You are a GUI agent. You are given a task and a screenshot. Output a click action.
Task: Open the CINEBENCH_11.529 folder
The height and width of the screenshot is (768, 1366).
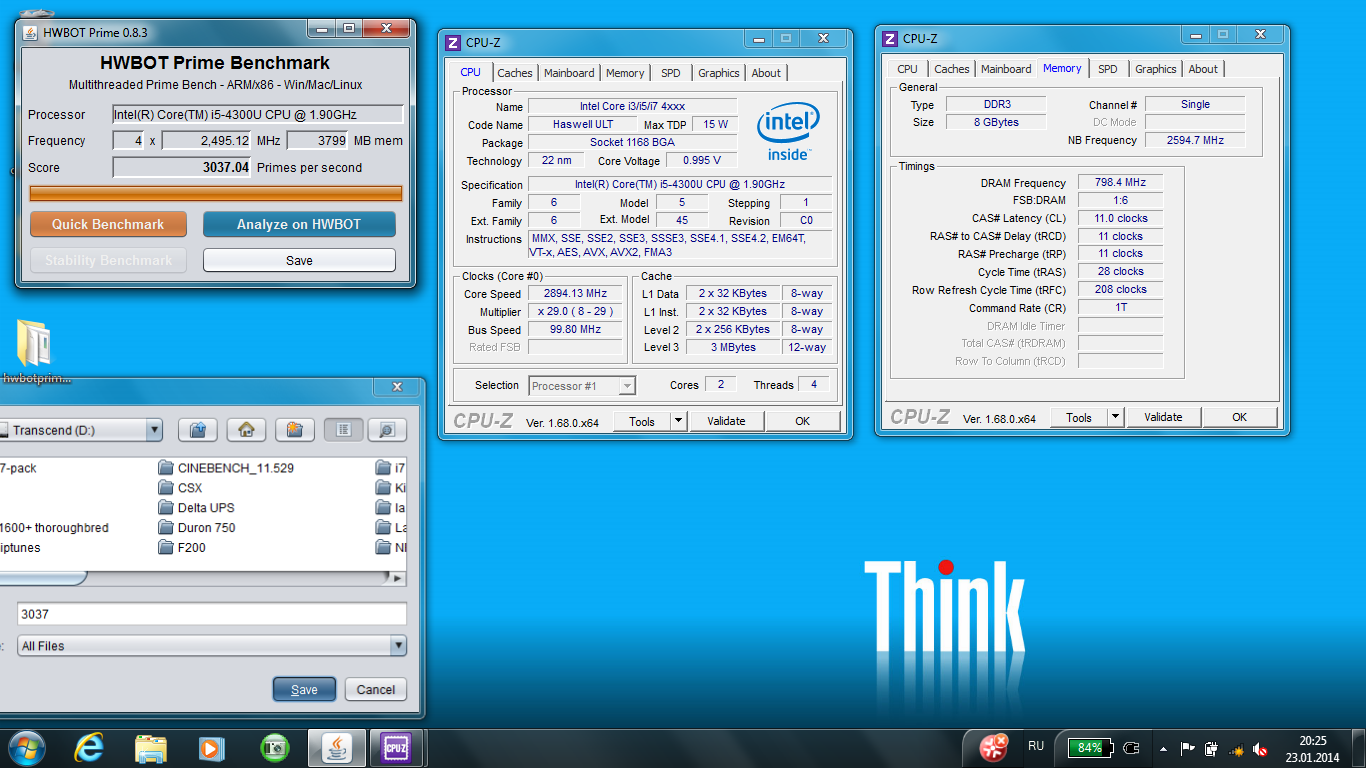(x=226, y=468)
